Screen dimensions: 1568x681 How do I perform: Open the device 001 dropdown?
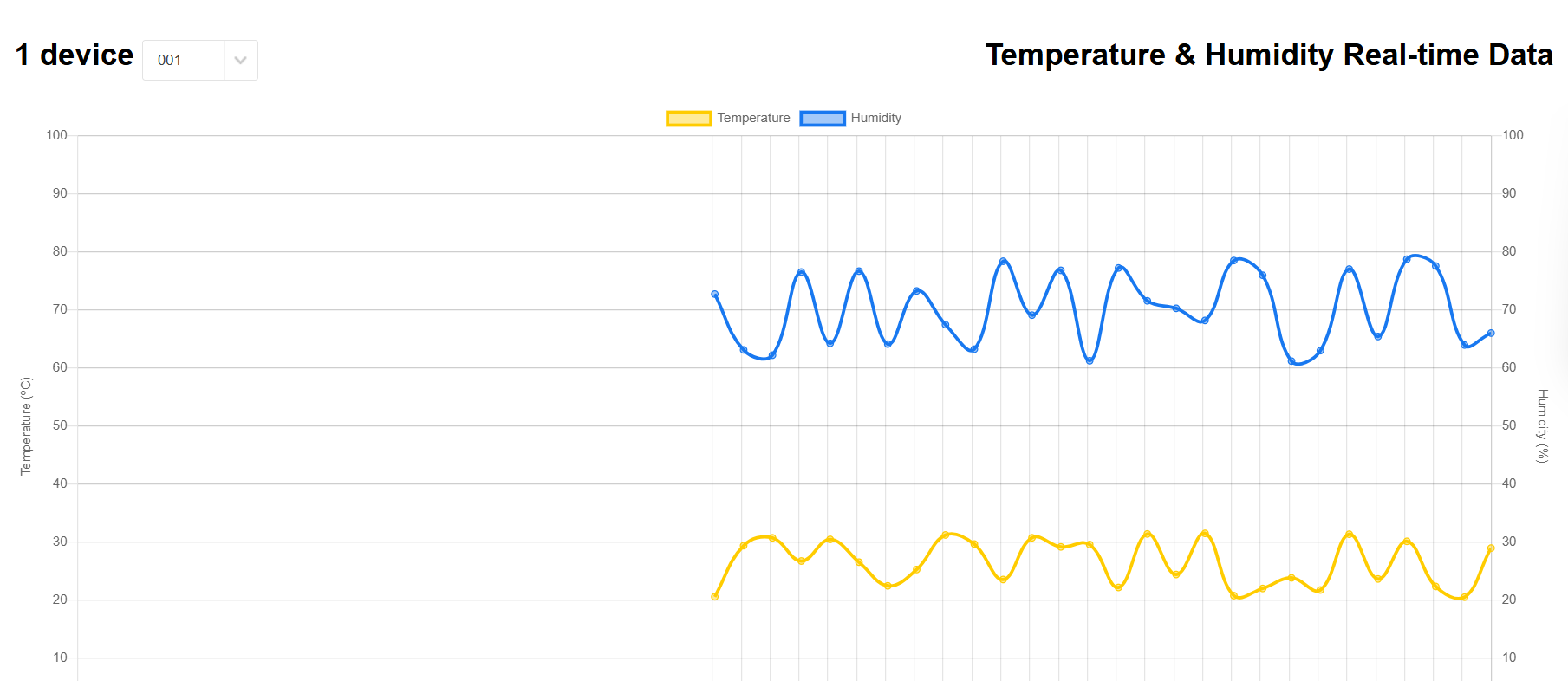184,61
